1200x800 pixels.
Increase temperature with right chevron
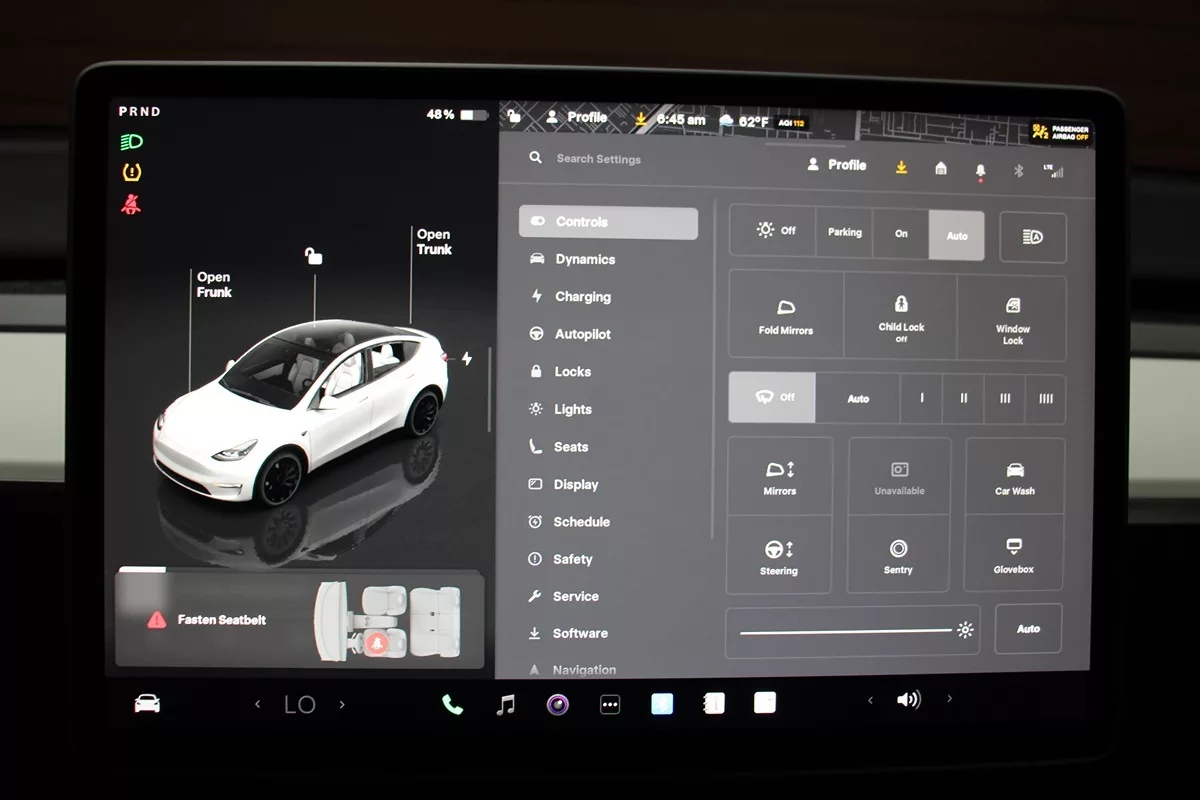click(342, 705)
